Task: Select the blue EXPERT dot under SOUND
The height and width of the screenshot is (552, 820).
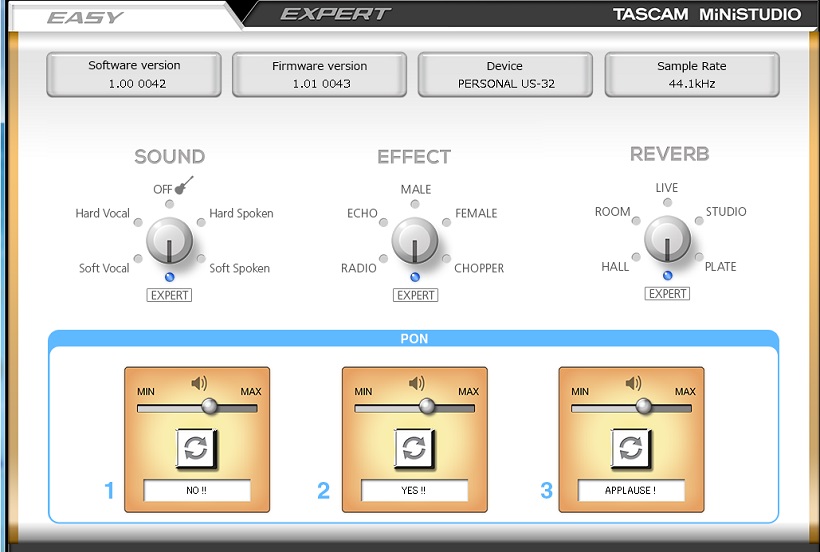Action: [x=169, y=277]
